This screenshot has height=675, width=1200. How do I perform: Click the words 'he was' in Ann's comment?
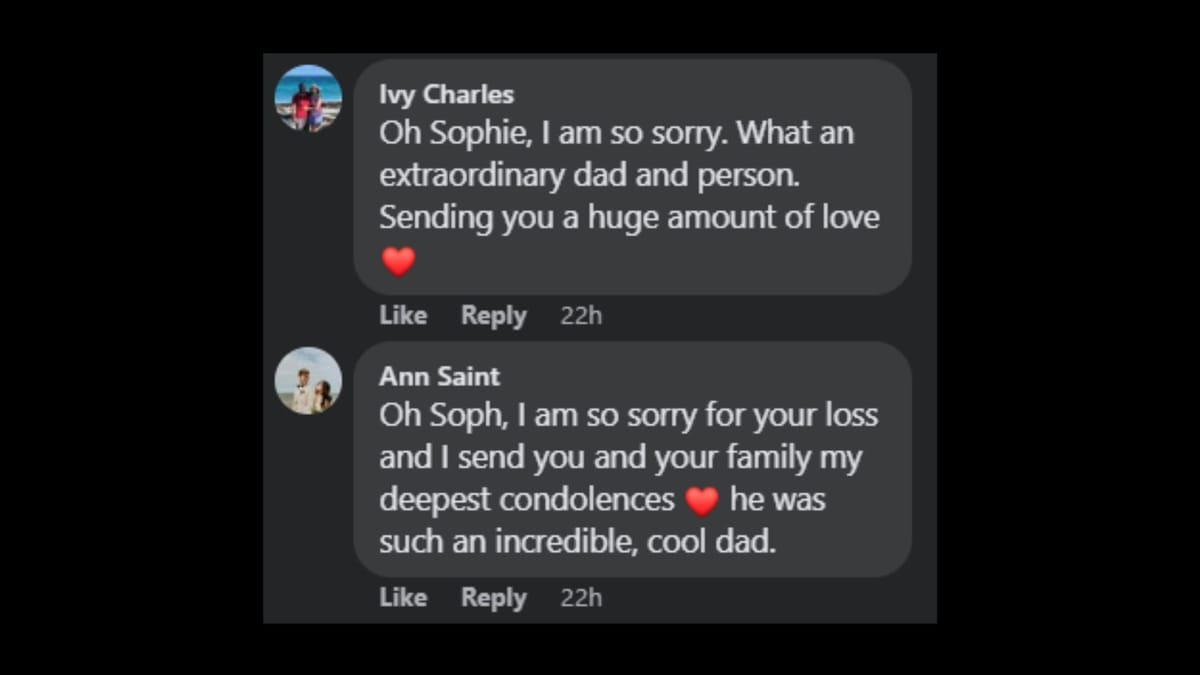coord(777,500)
